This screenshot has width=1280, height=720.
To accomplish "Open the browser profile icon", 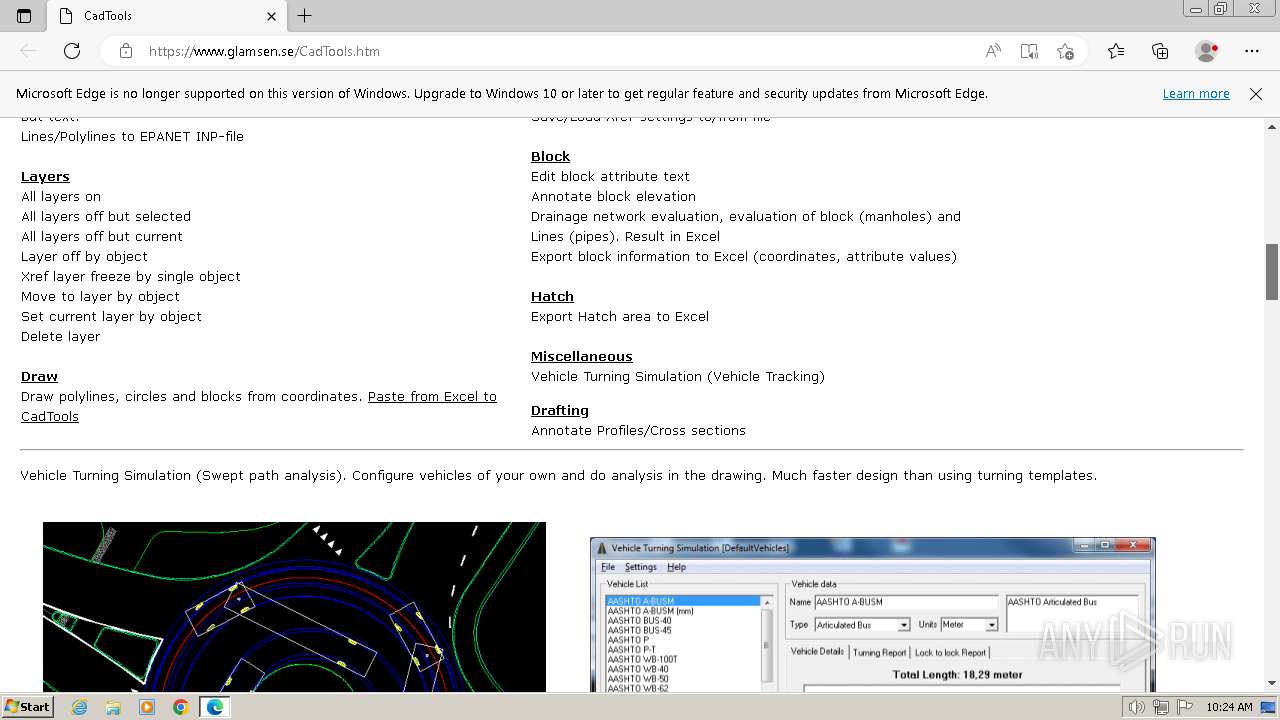I will click(1207, 51).
